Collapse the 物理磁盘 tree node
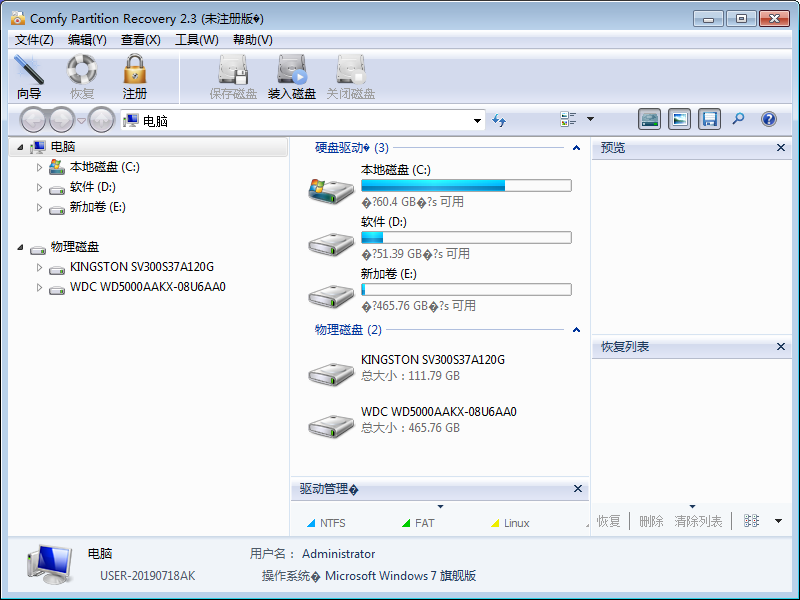The height and width of the screenshot is (600, 800). point(20,247)
